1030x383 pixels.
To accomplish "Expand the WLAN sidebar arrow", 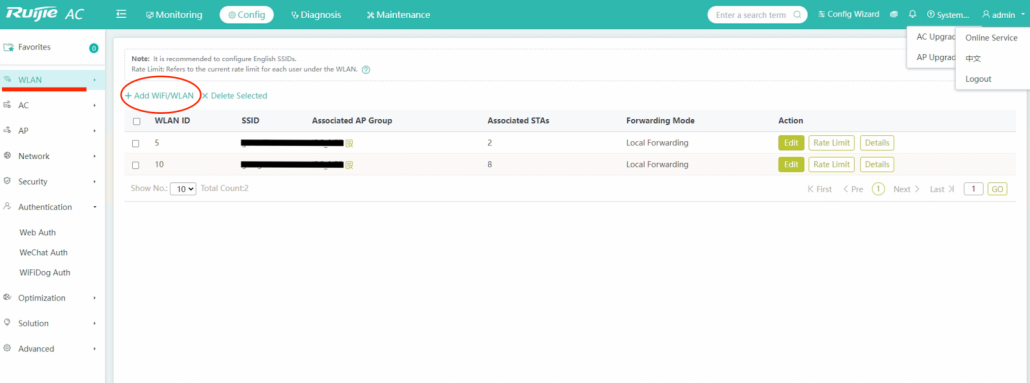I will 95,80.
